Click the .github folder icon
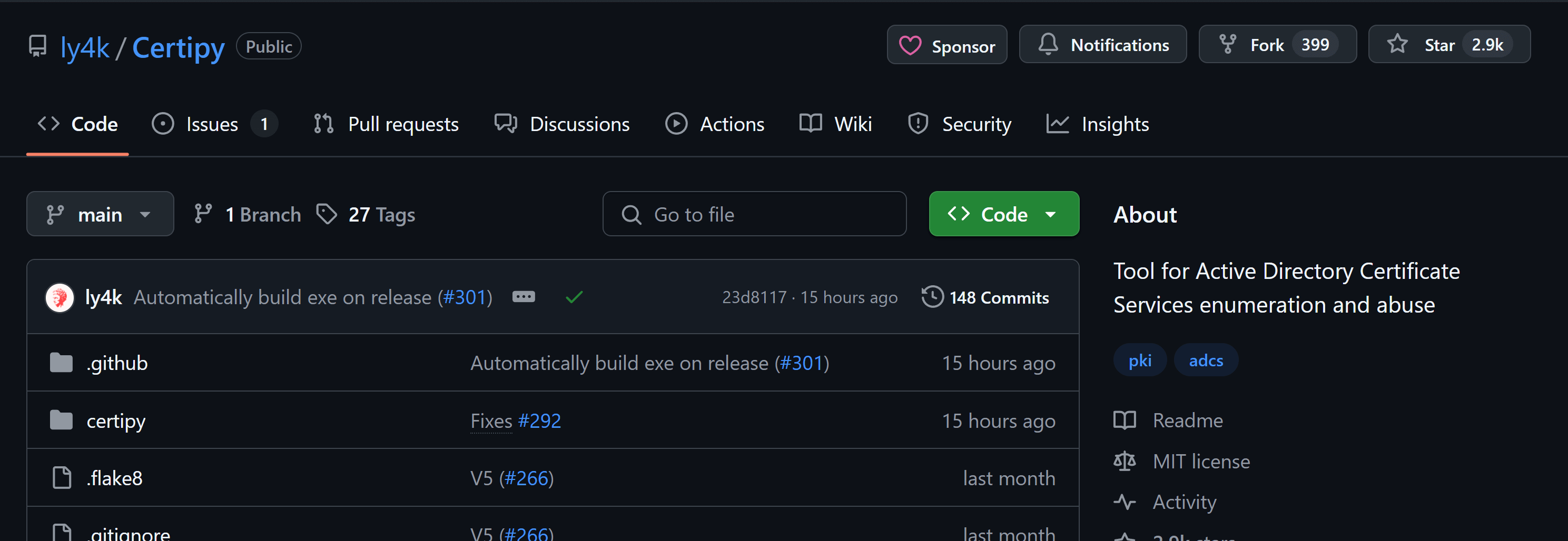The height and width of the screenshot is (541, 1568). (61, 362)
